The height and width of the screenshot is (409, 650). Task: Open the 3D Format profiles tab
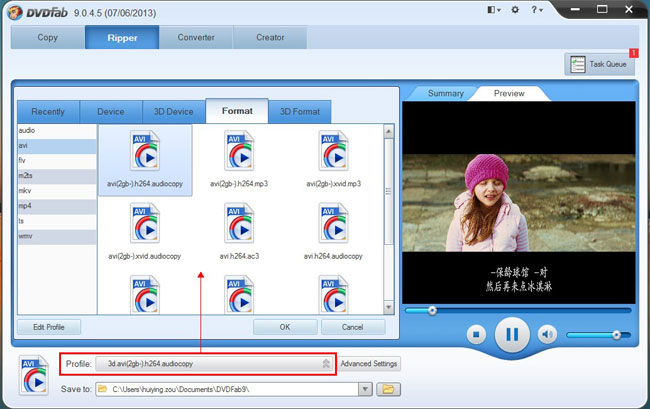300,111
